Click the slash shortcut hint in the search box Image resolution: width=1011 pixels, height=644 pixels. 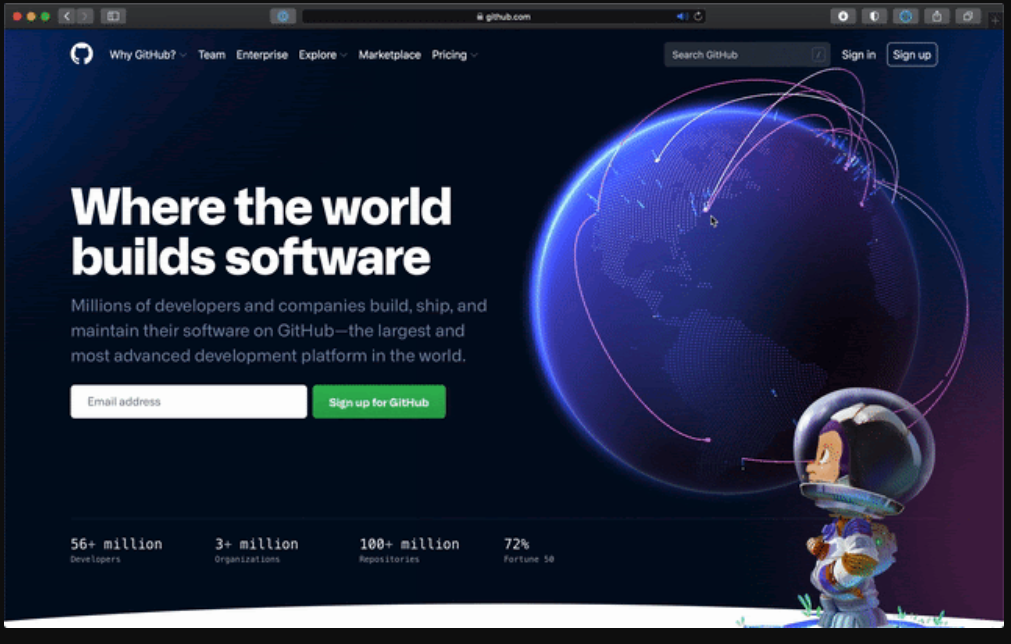818,55
